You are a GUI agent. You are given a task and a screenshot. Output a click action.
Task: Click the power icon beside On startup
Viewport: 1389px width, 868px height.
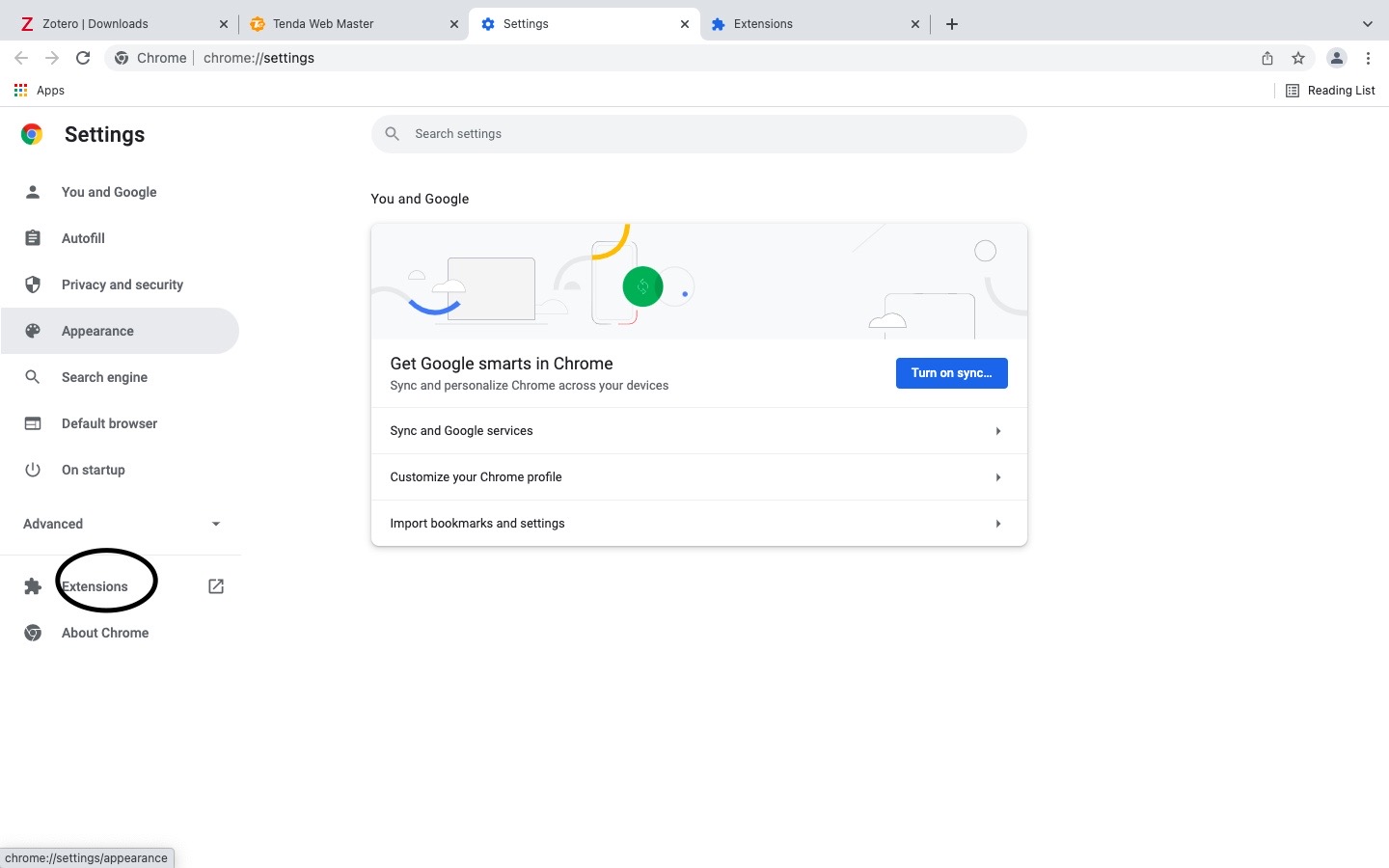pos(33,470)
